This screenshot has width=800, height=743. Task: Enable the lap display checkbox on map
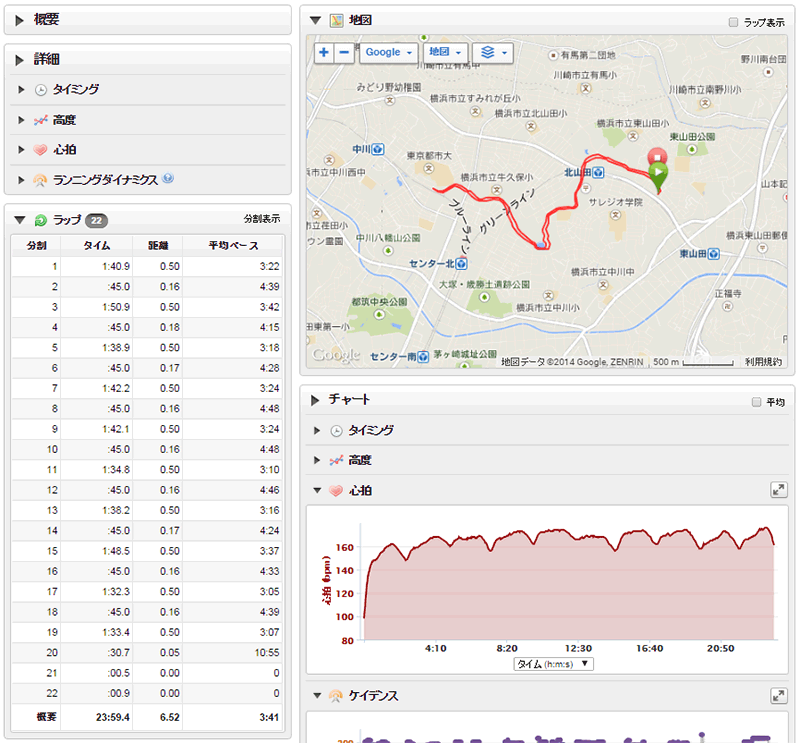tap(734, 21)
